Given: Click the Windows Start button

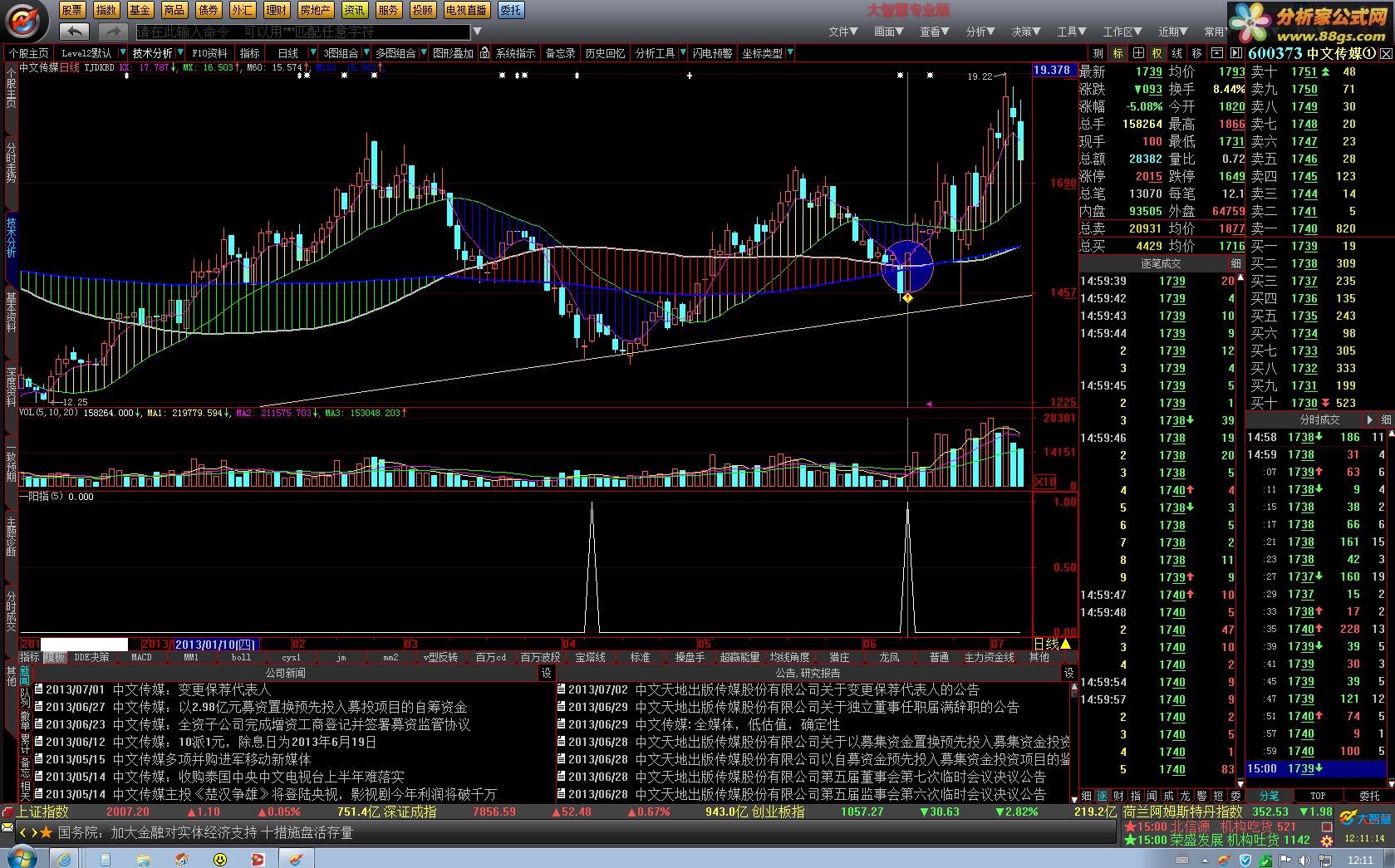Looking at the screenshot, I should click(21, 858).
